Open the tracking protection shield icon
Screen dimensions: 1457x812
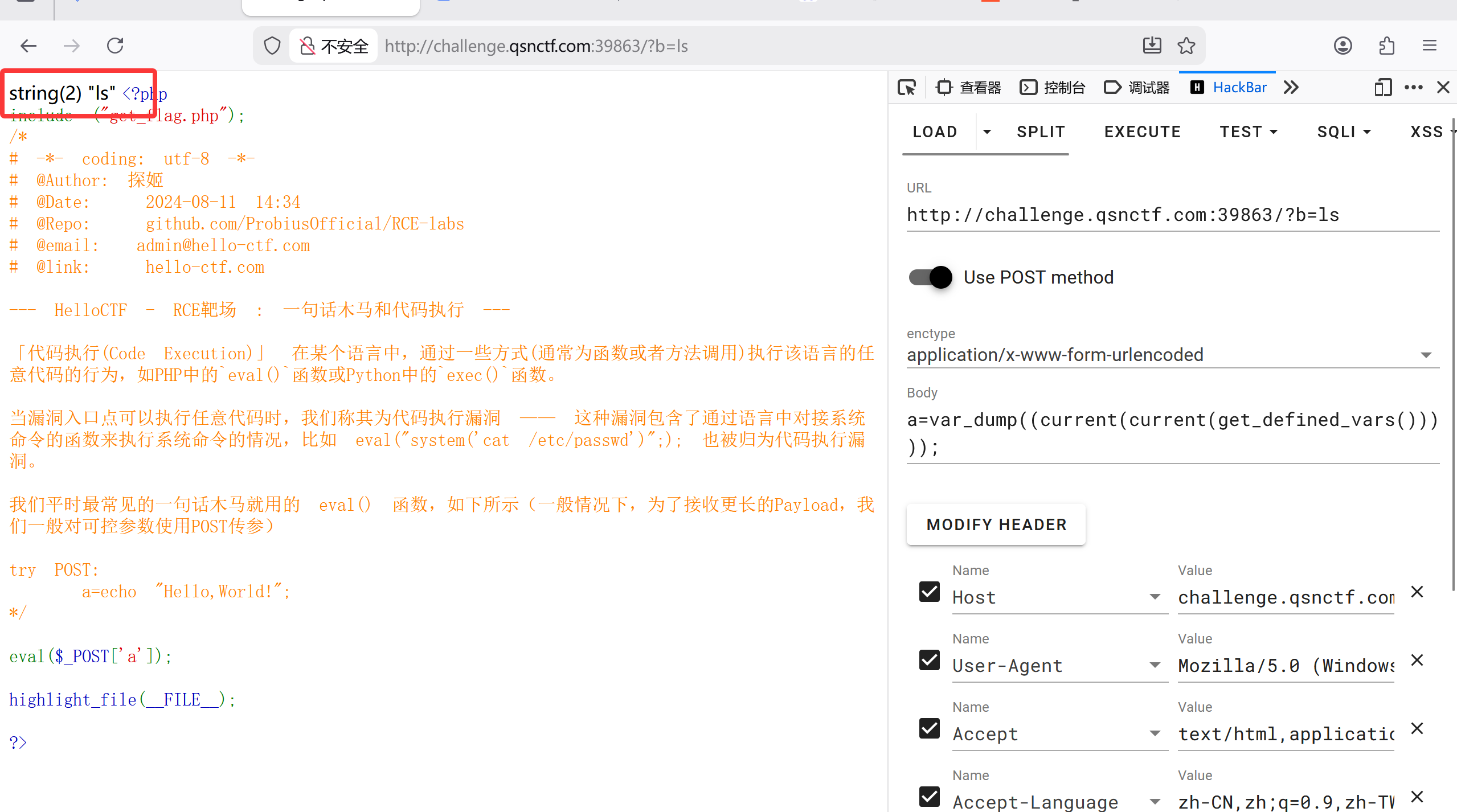[272, 46]
